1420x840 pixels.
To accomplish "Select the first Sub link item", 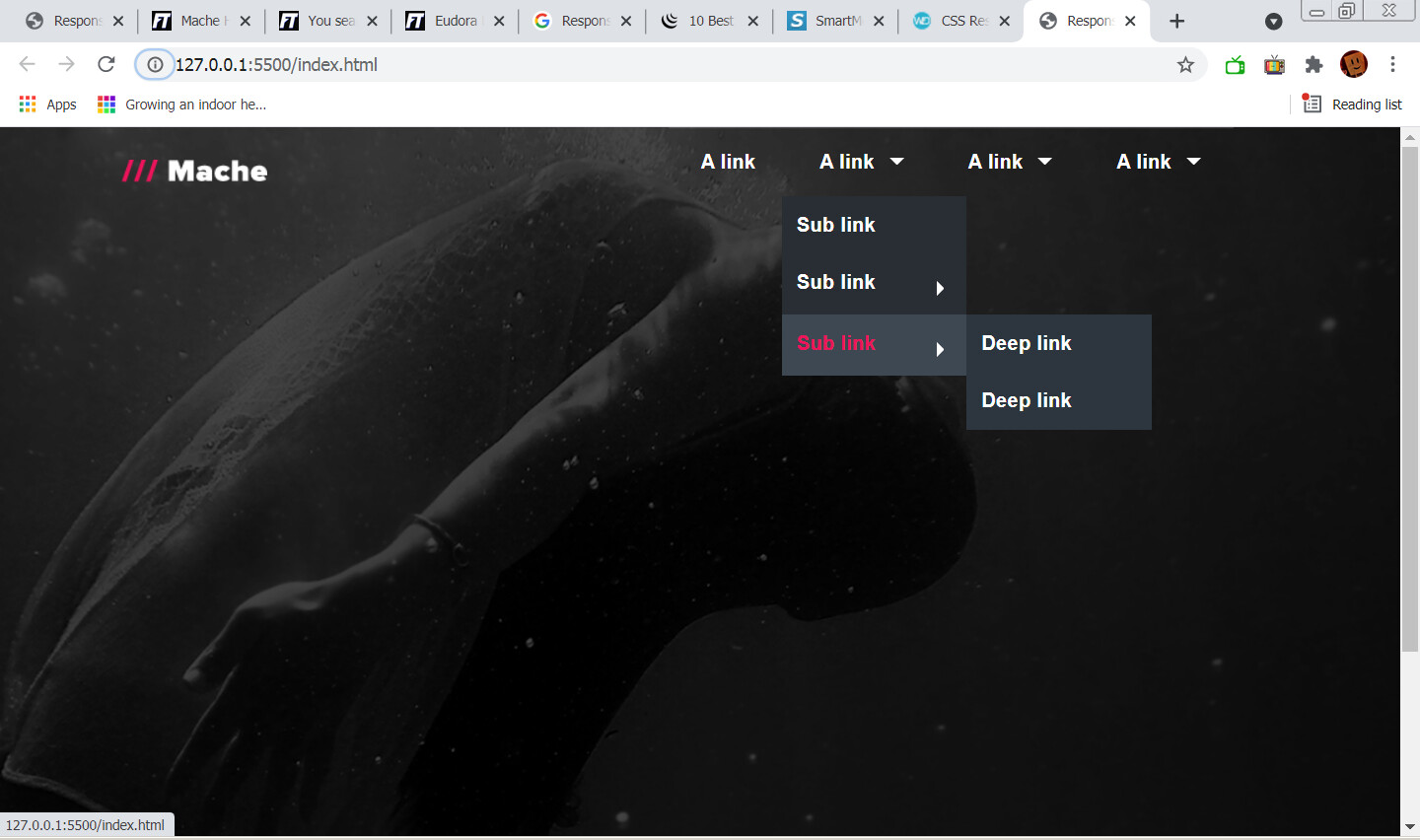I will click(874, 225).
